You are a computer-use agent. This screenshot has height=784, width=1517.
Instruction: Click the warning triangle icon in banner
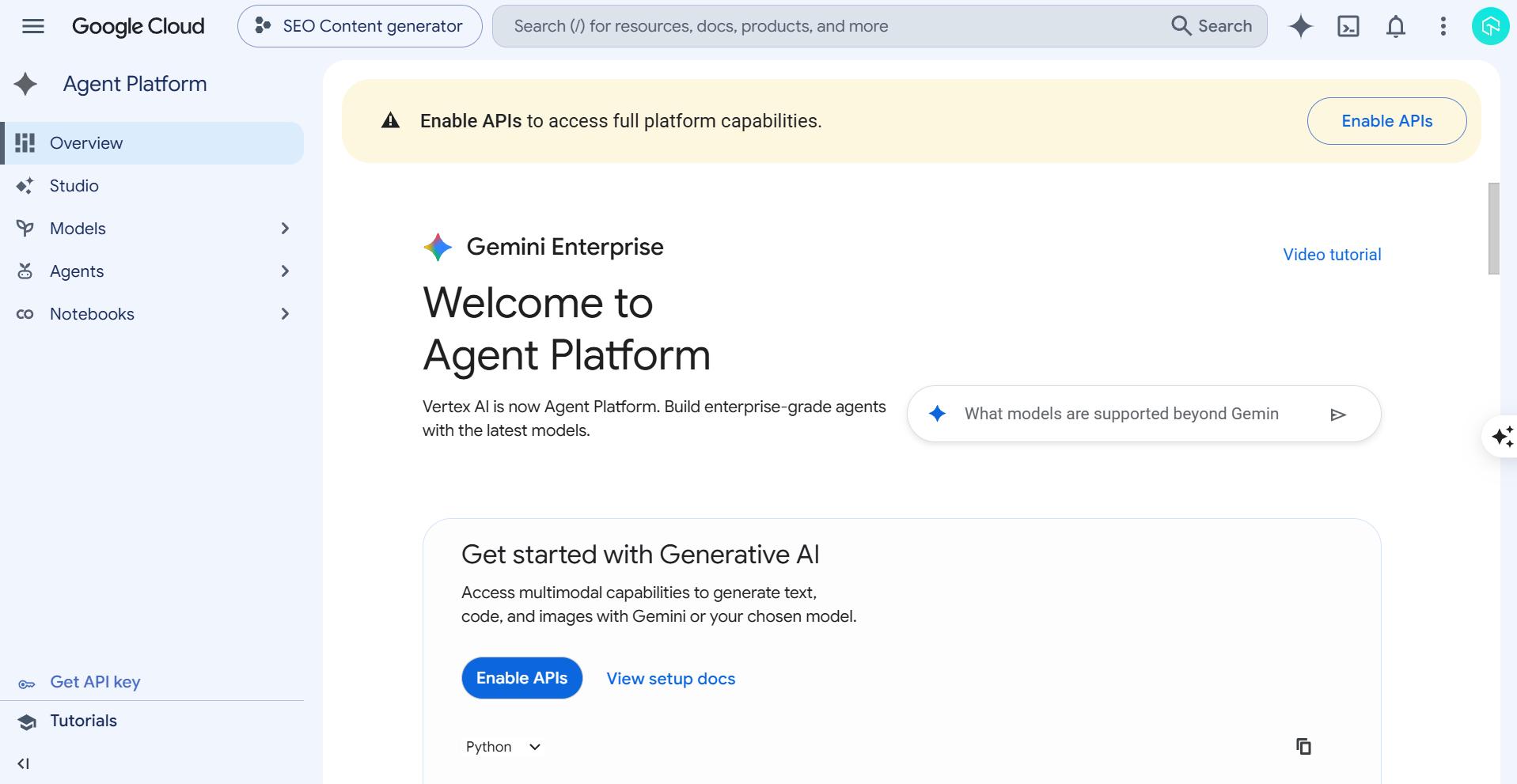tap(390, 120)
